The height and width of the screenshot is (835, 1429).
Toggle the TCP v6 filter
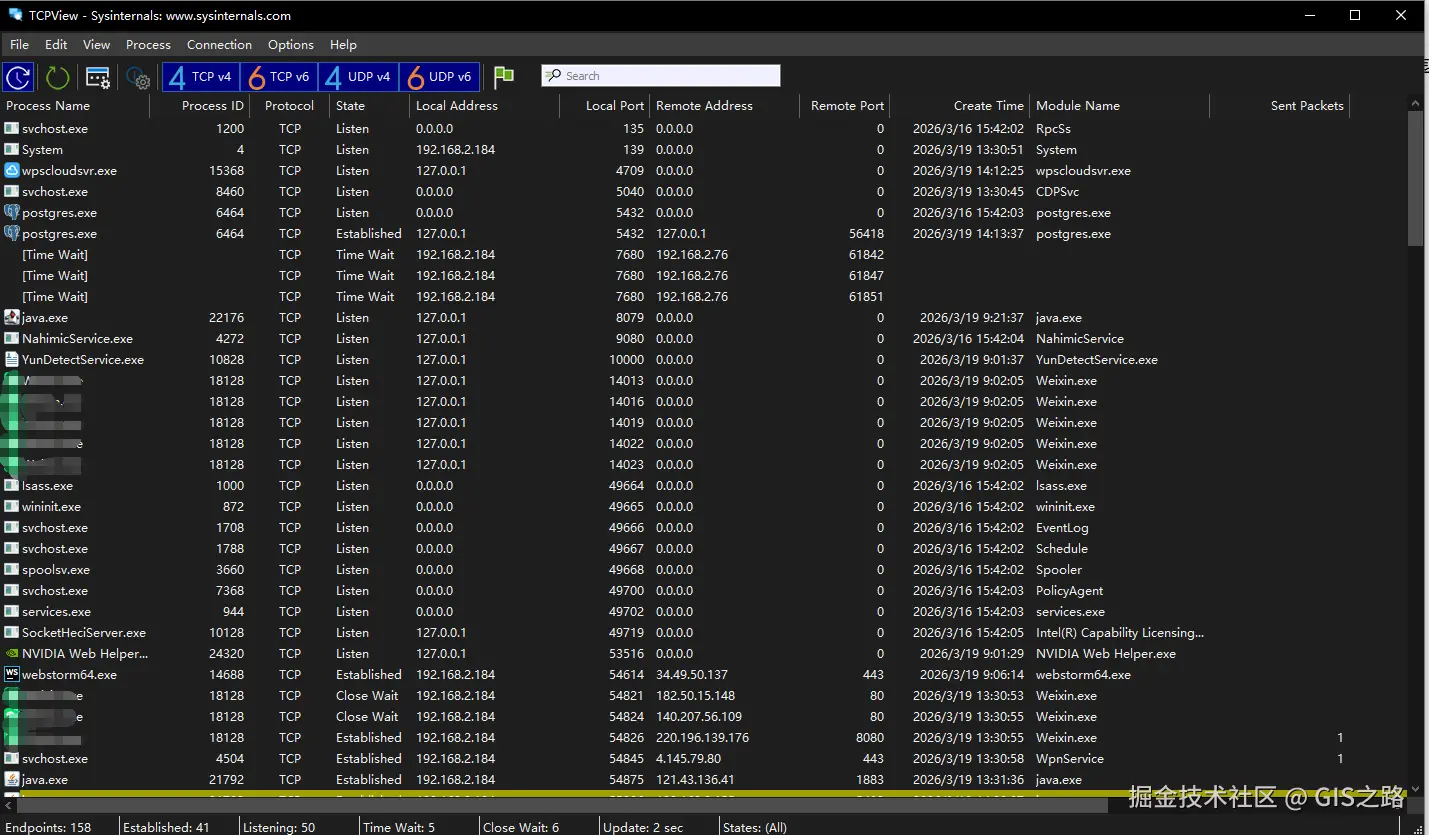point(279,77)
